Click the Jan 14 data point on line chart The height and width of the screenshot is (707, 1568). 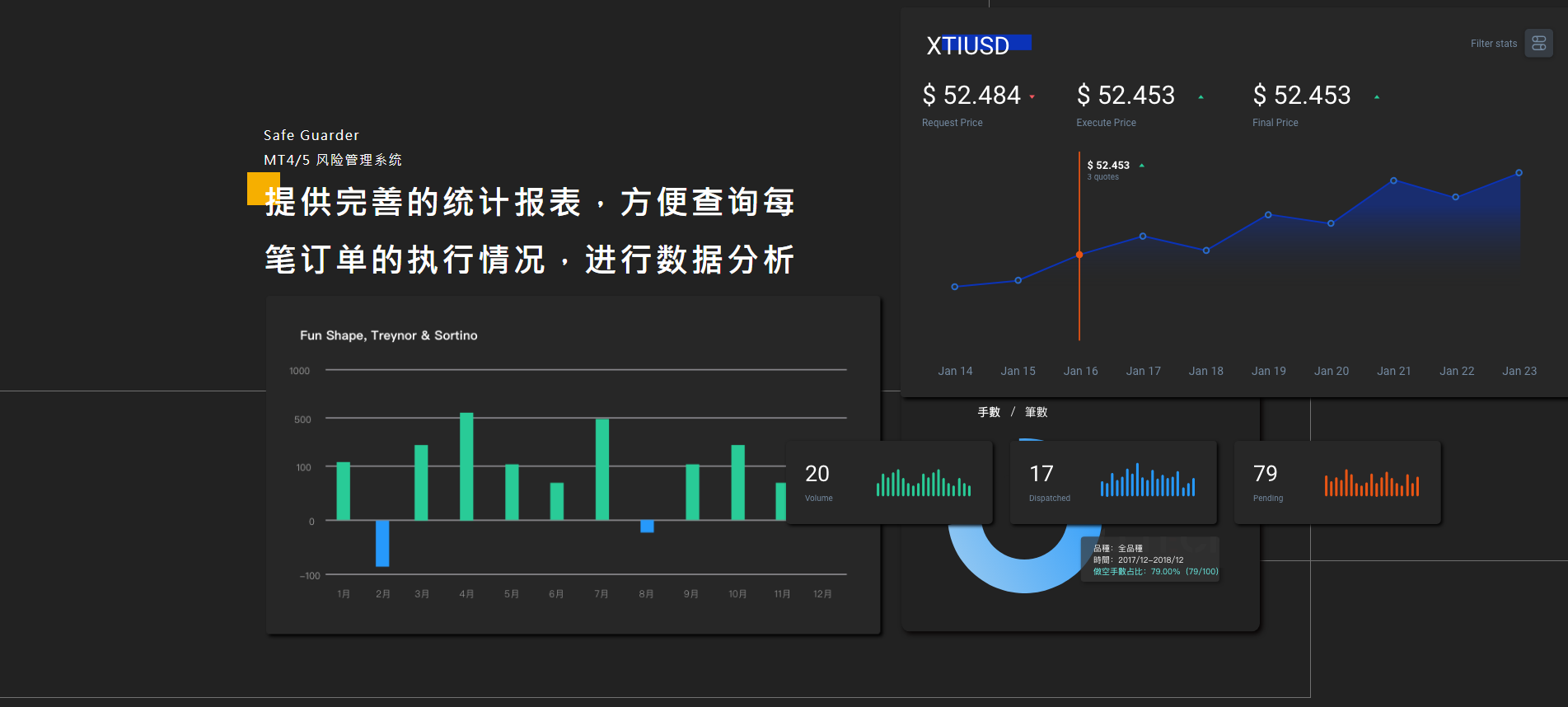955,287
